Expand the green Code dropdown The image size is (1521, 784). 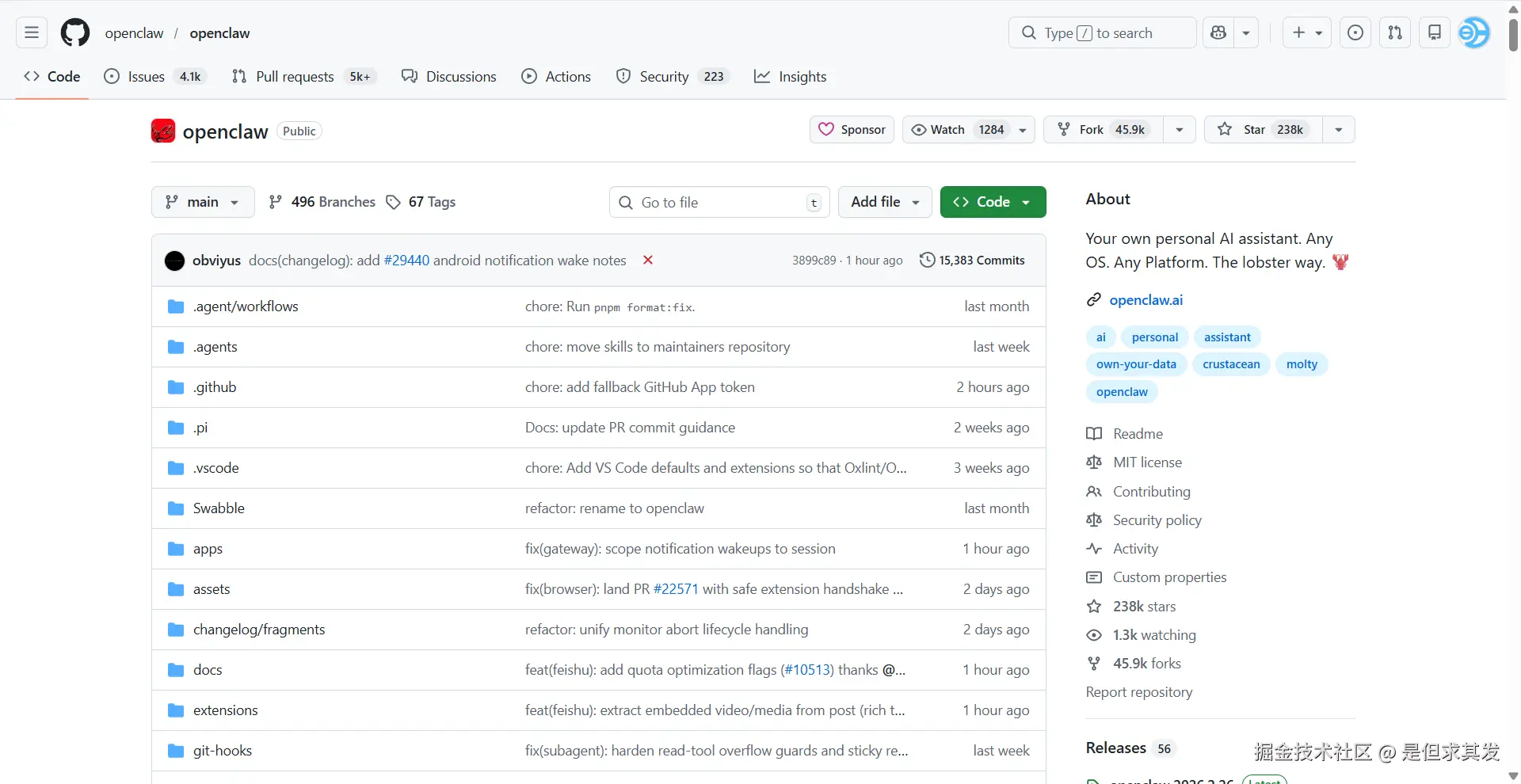pyautogui.click(x=993, y=202)
